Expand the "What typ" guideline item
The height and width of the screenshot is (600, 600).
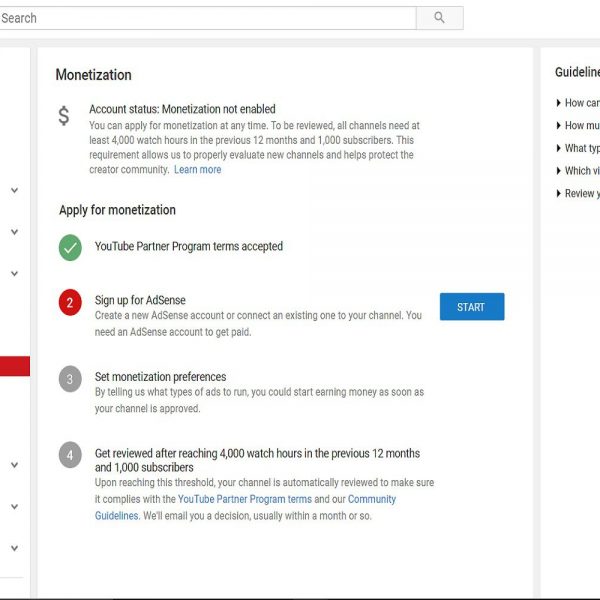[x=578, y=148]
